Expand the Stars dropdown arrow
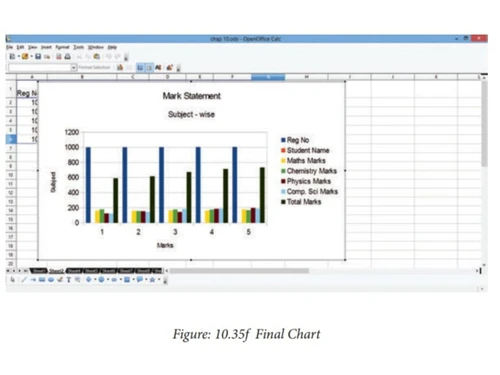Viewport: 500px width, 375px height. 159,279
